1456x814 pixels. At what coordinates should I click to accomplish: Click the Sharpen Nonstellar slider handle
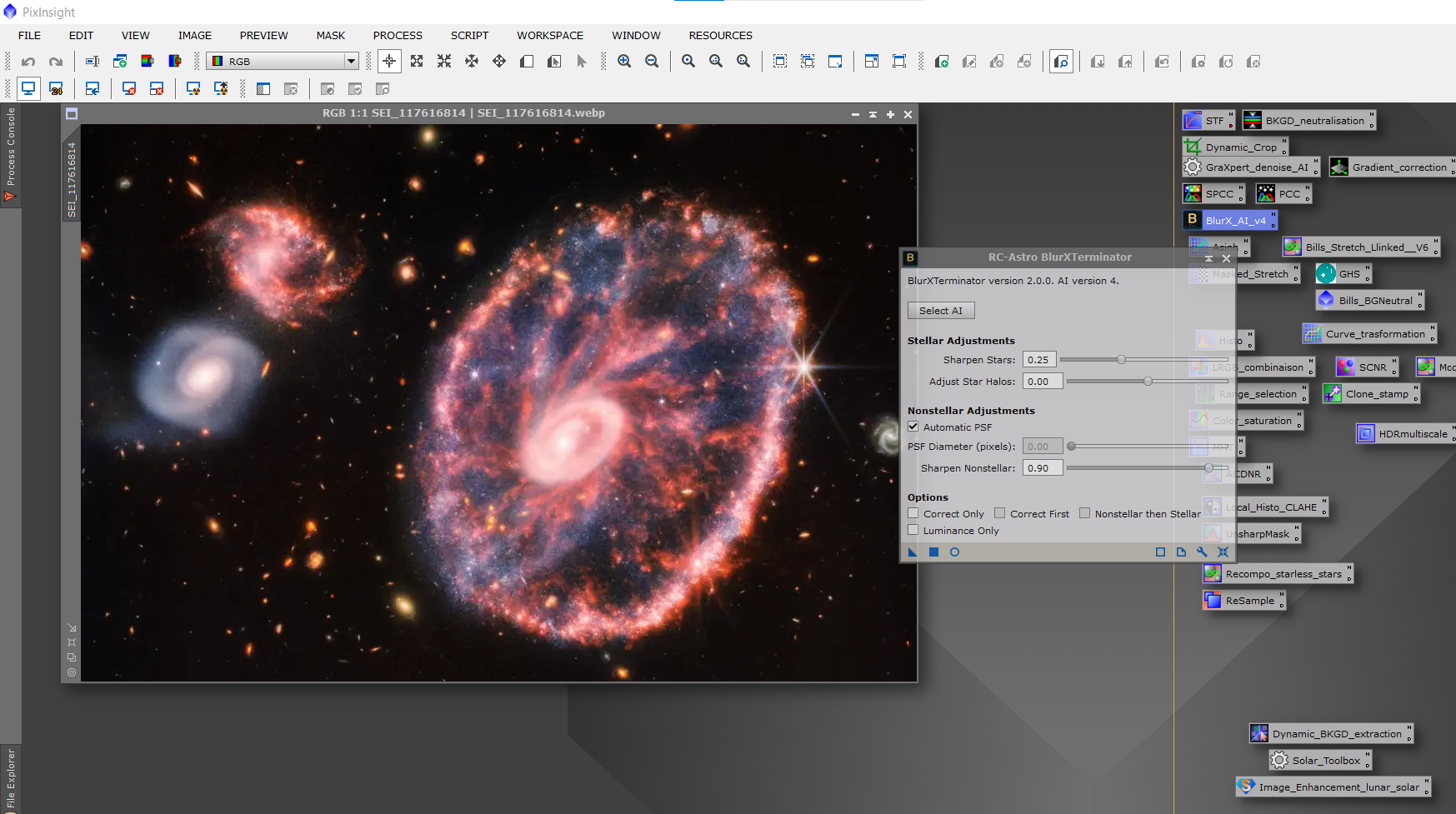1208,468
